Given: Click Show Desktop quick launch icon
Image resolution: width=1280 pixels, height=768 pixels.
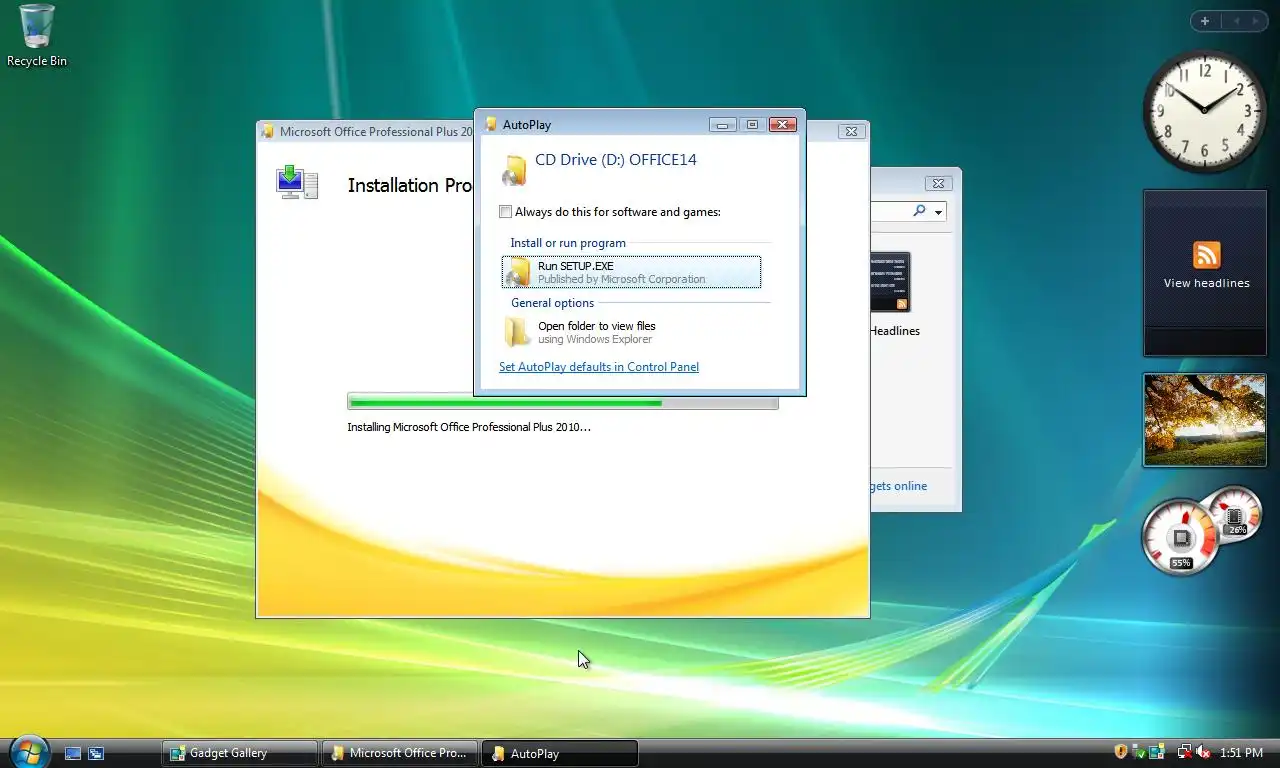Looking at the screenshot, I should coord(73,753).
